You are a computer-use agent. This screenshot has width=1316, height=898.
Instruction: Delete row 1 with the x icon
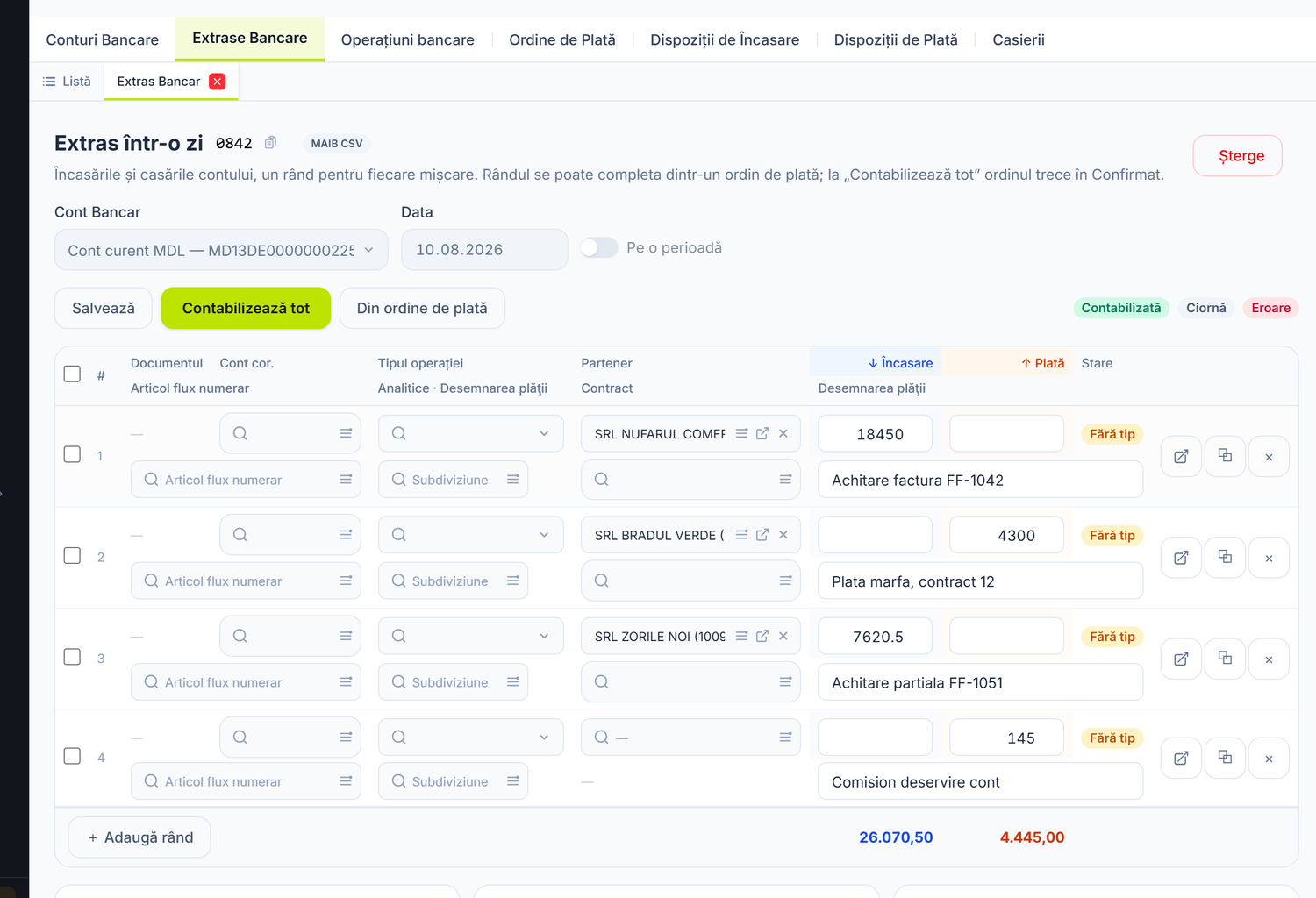tap(1269, 456)
